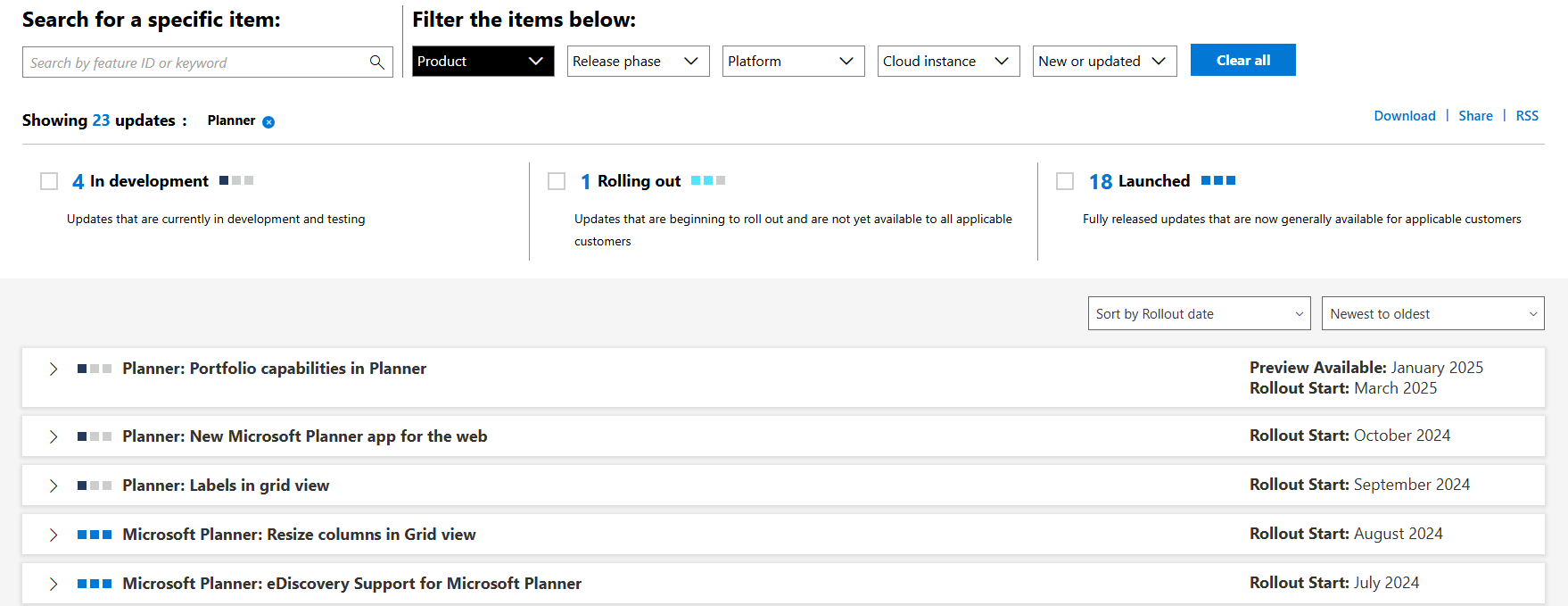Click the 1 Rolling out count heading
Viewport: 1568px width, 606px height.
pos(631,181)
